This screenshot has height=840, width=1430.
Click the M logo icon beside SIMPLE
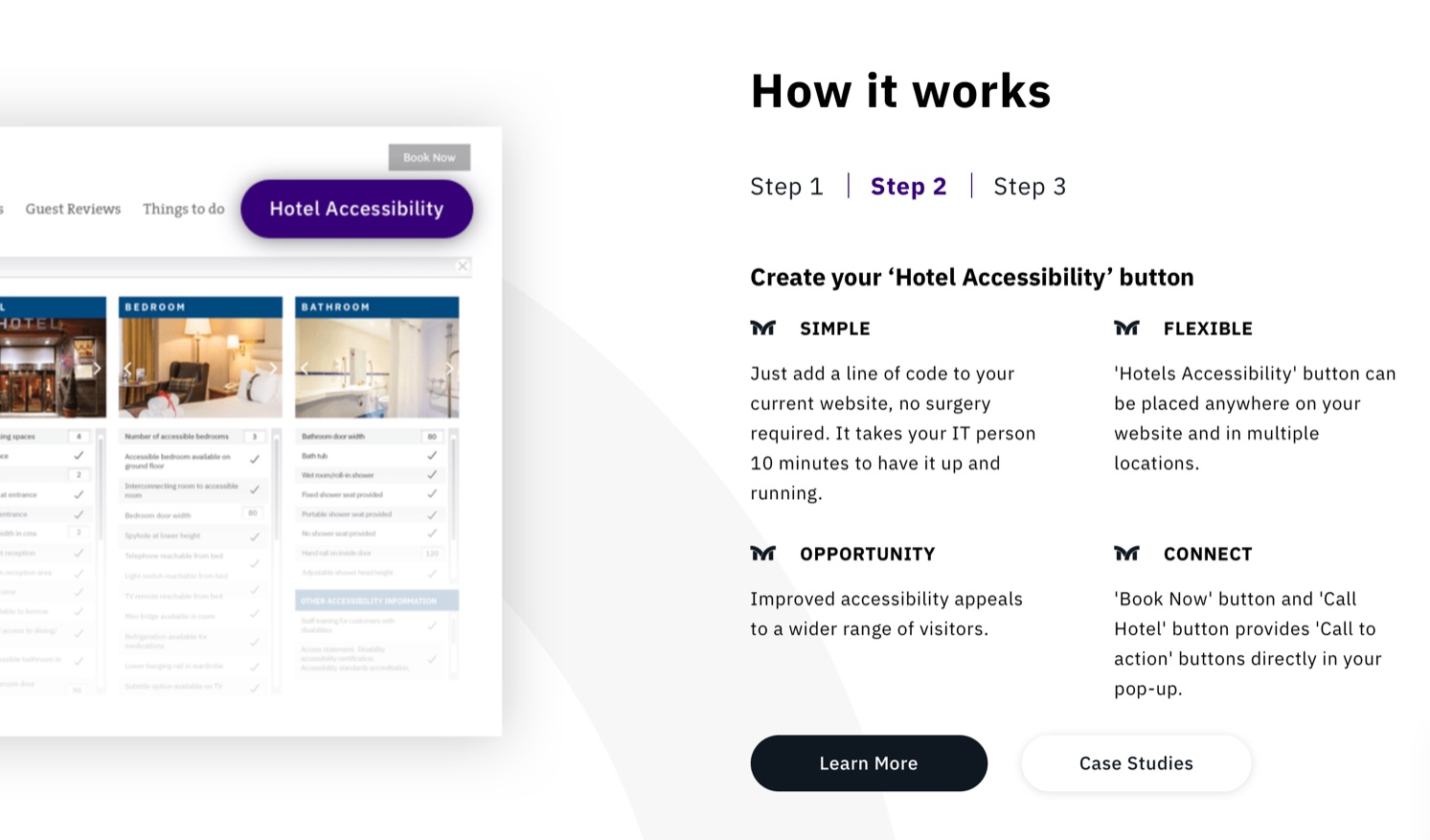(x=762, y=329)
